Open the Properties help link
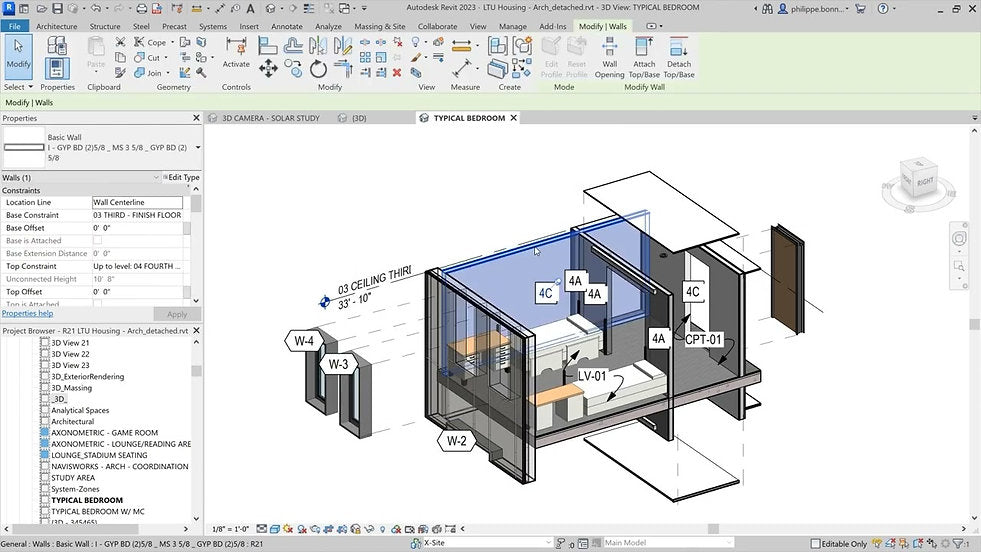 coord(27,314)
